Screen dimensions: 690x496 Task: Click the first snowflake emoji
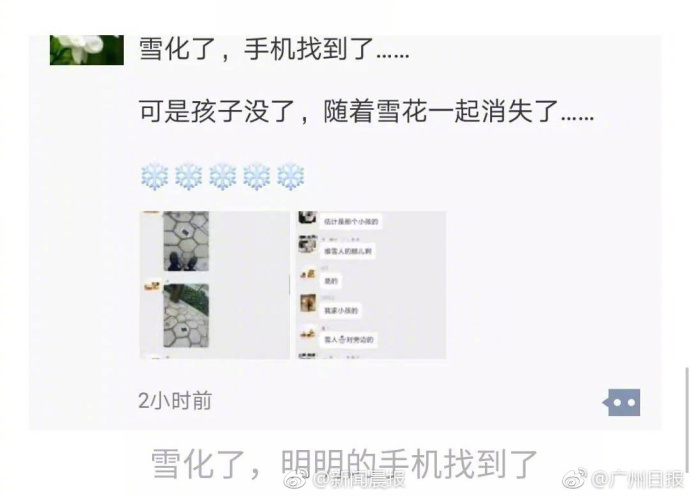[154, 176]
